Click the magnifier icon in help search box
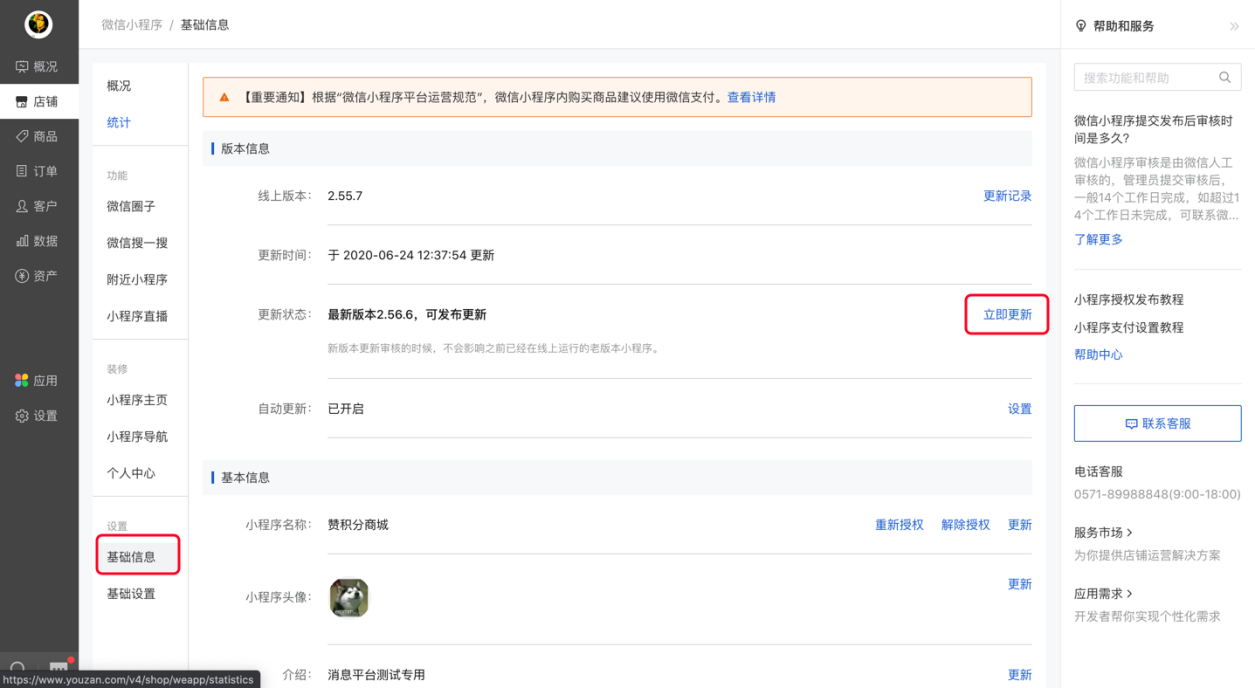Viewport: 1255px width, 688px height. pyautogui.click(x=1225, y=78)
